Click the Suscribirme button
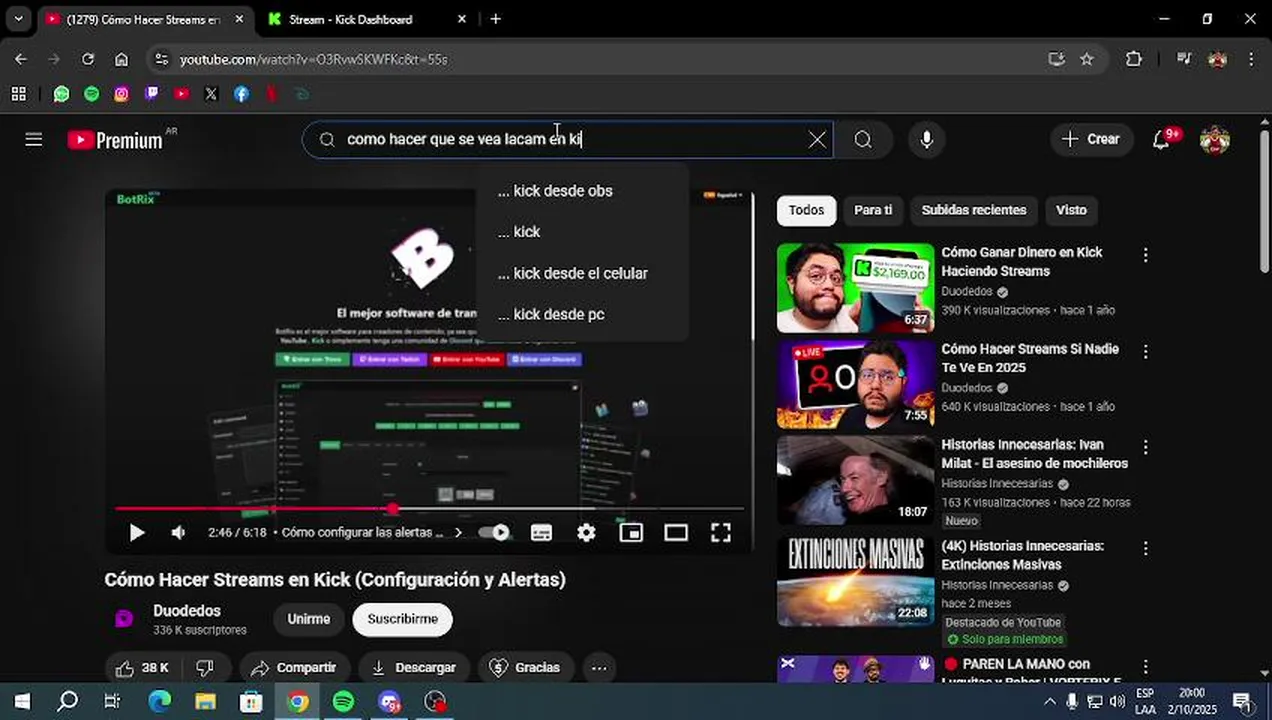Viewport: 1272px width, 720px height. click(x=402, y=619)
